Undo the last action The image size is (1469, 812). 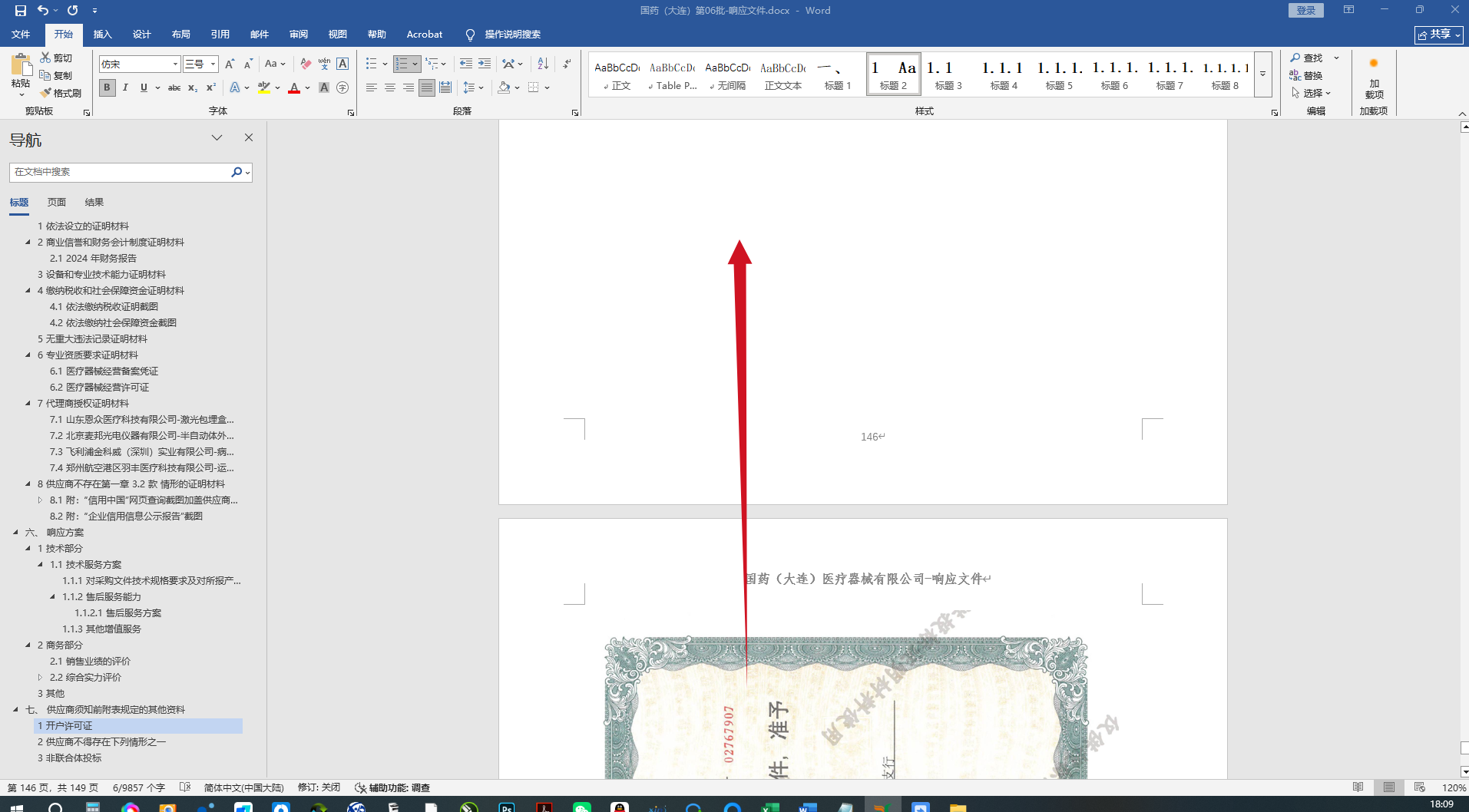tap(43, 11)
